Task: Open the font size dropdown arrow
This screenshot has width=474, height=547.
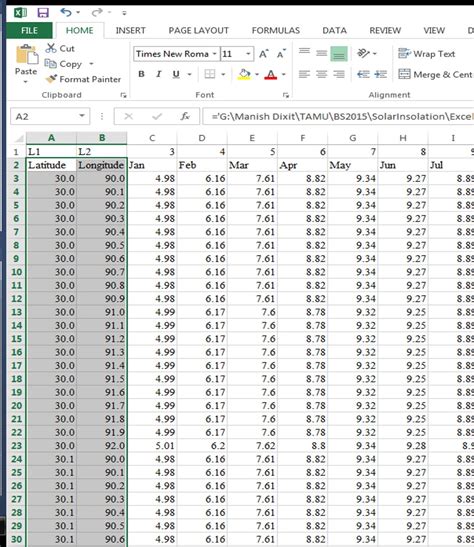Action: 248,54
